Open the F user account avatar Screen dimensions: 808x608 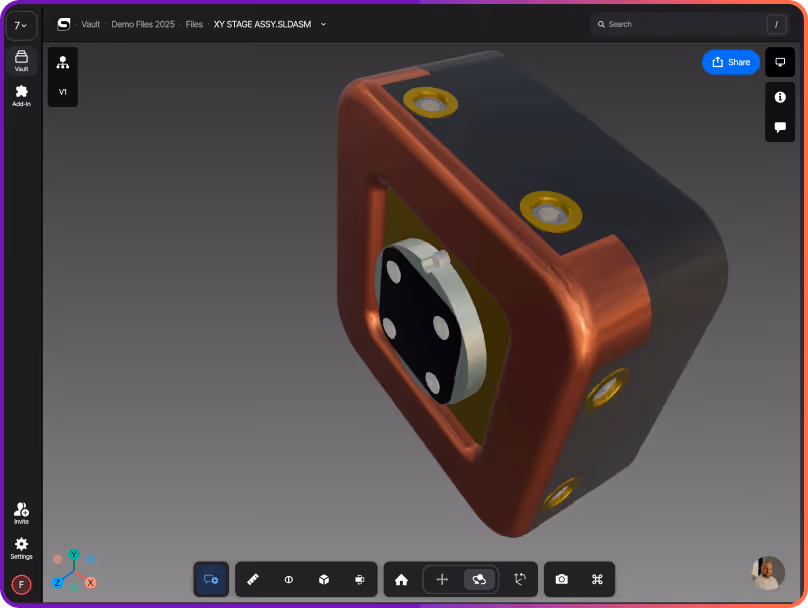[21, 584]
